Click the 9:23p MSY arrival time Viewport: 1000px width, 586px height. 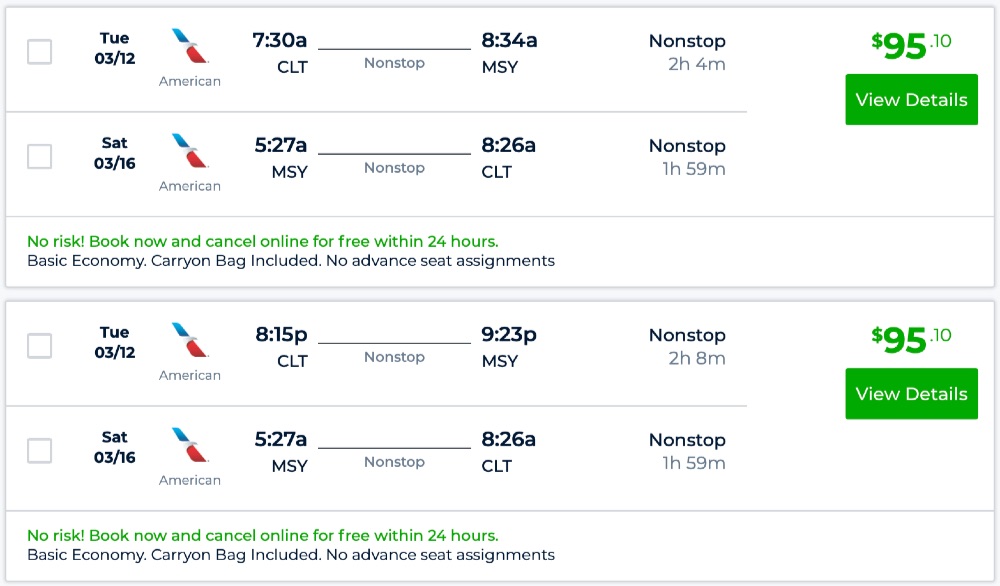509,335
